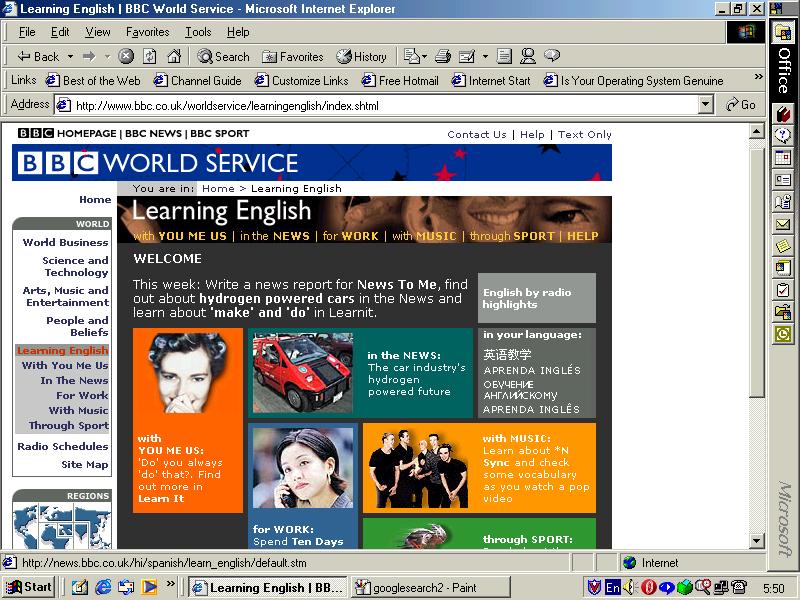Click the Discuss toolbar icon
Viewport: 800px width, 600px height.
coord(504,56)
